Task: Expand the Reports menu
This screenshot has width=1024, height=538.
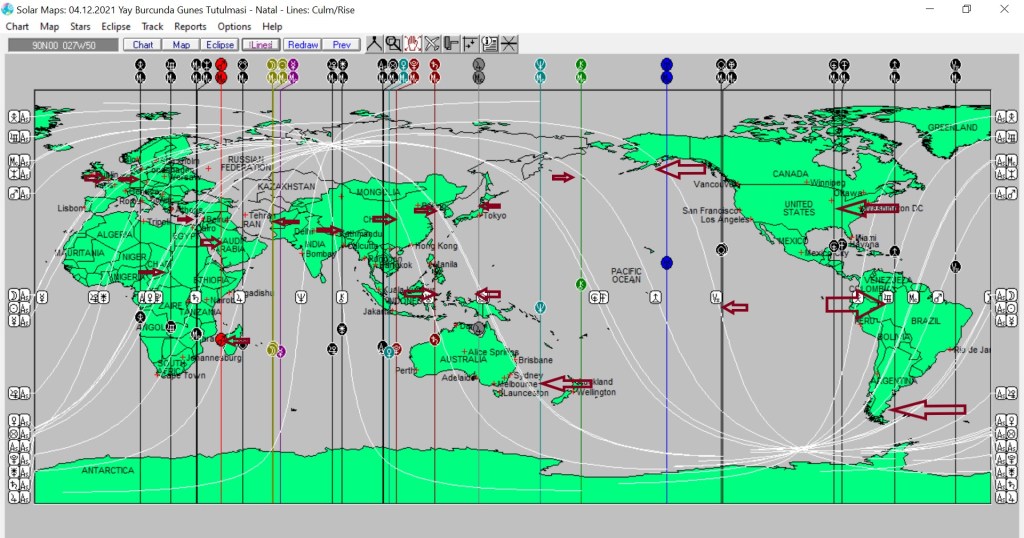Action: point(190,26)
